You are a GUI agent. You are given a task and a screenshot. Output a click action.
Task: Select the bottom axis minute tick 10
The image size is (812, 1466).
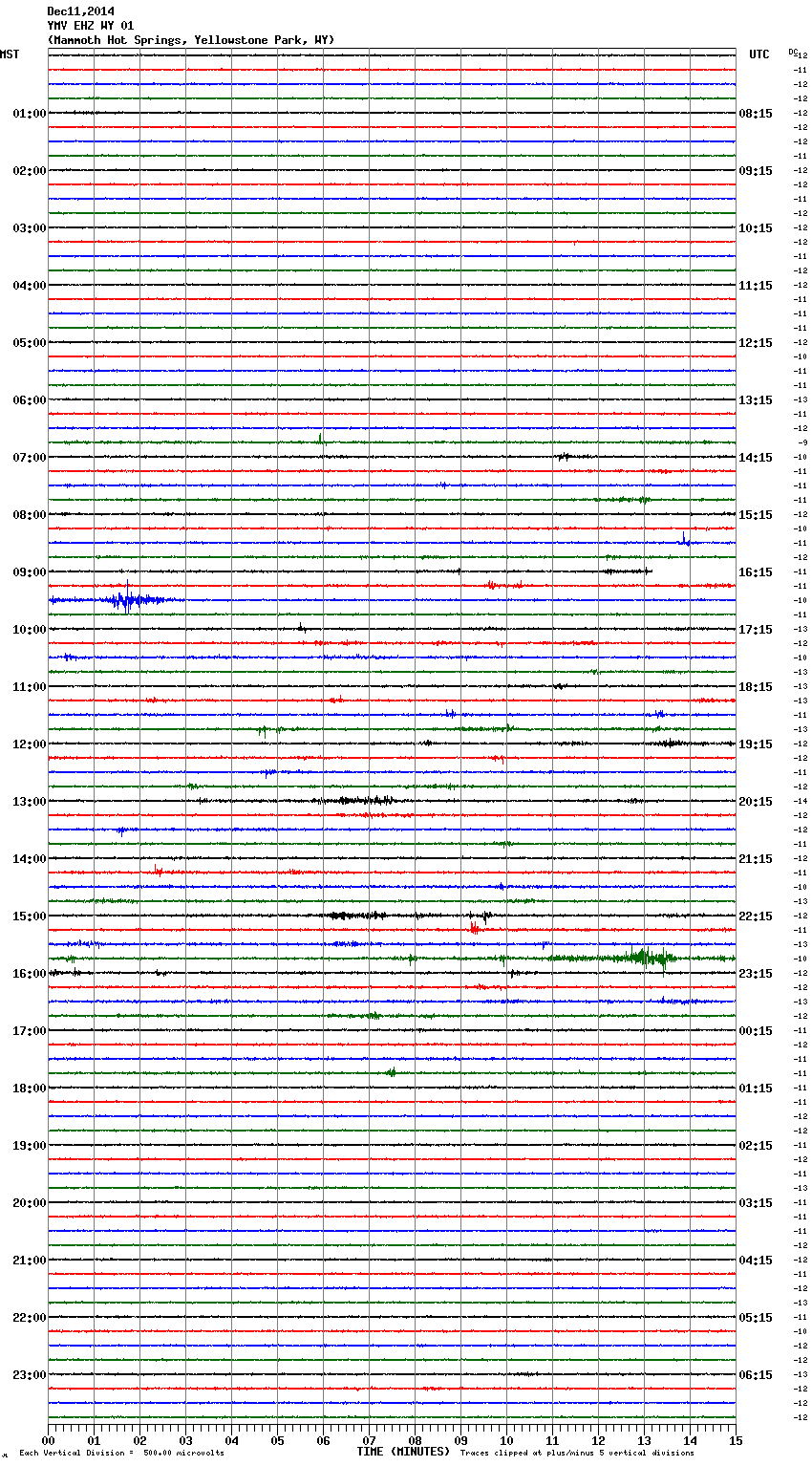coord(506,1440)
